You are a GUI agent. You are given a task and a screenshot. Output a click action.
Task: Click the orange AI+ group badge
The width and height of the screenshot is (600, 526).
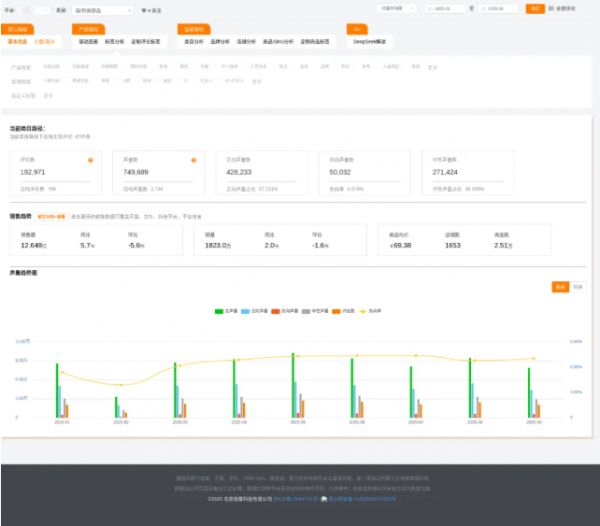(355, 29)
